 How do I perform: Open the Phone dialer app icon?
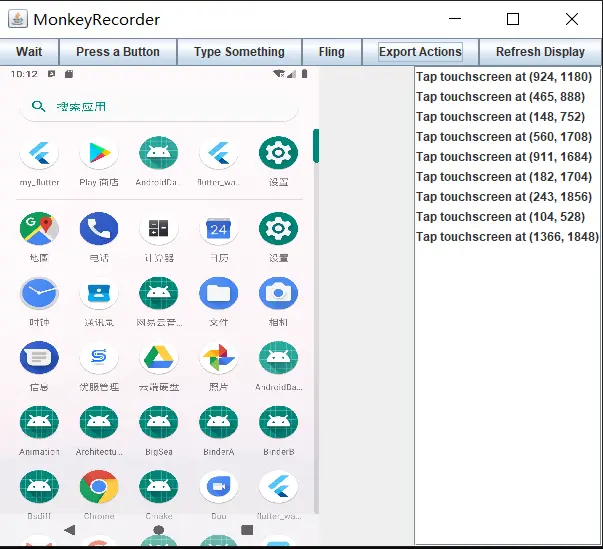[99, 228]
